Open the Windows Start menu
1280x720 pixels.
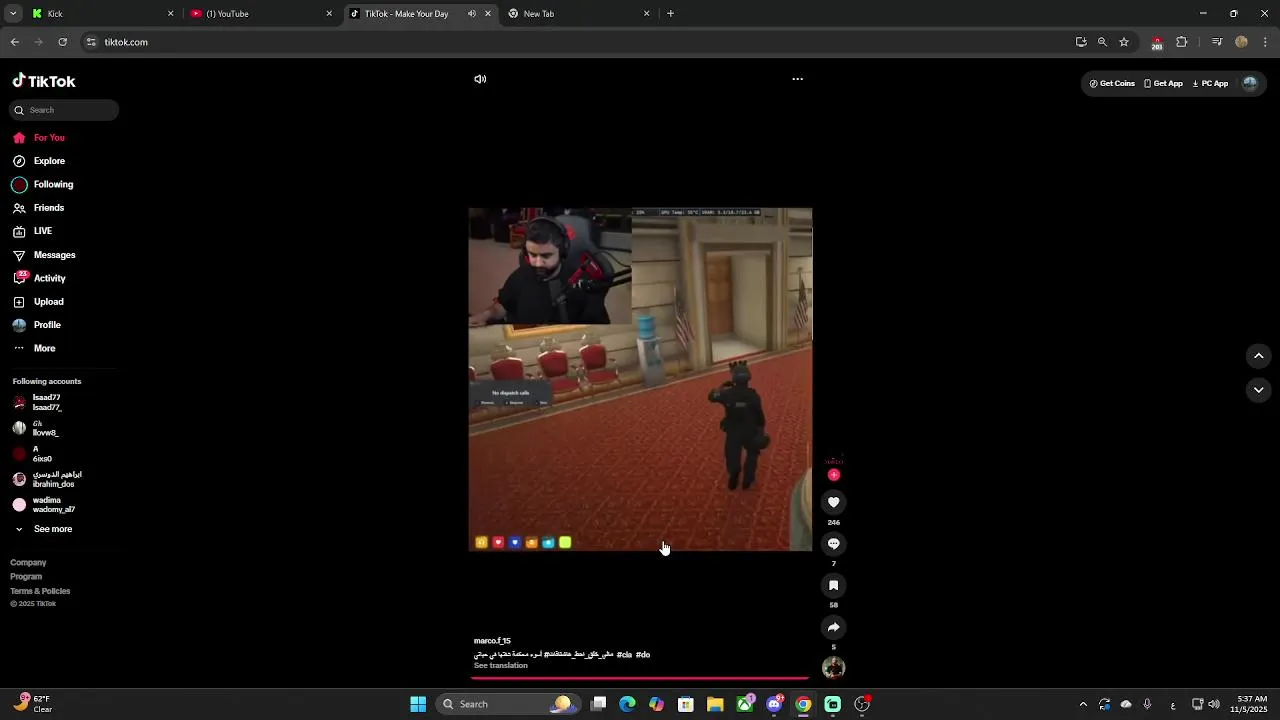[x=418, y=704]
